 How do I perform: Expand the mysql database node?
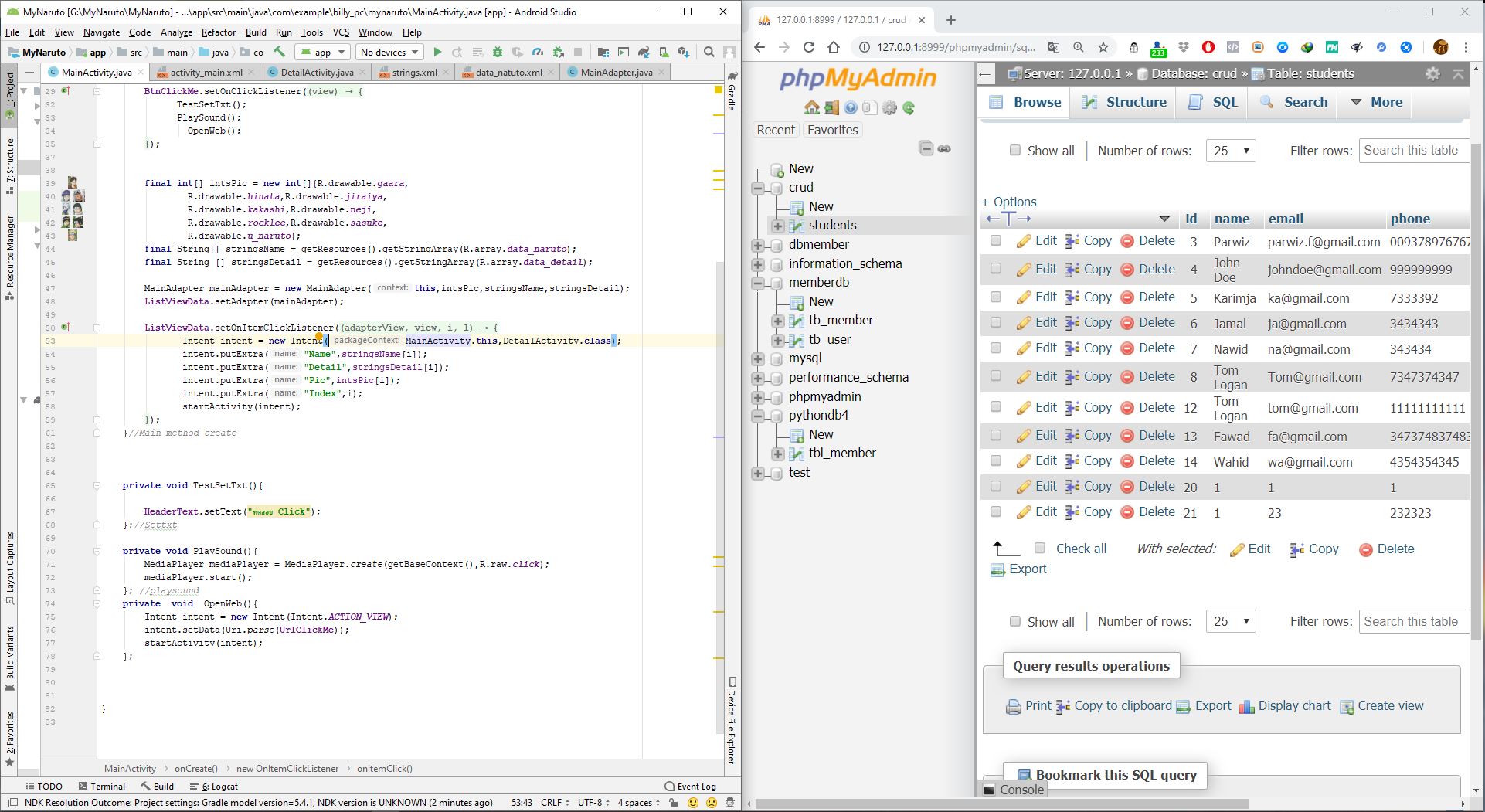tap(757, 358)
